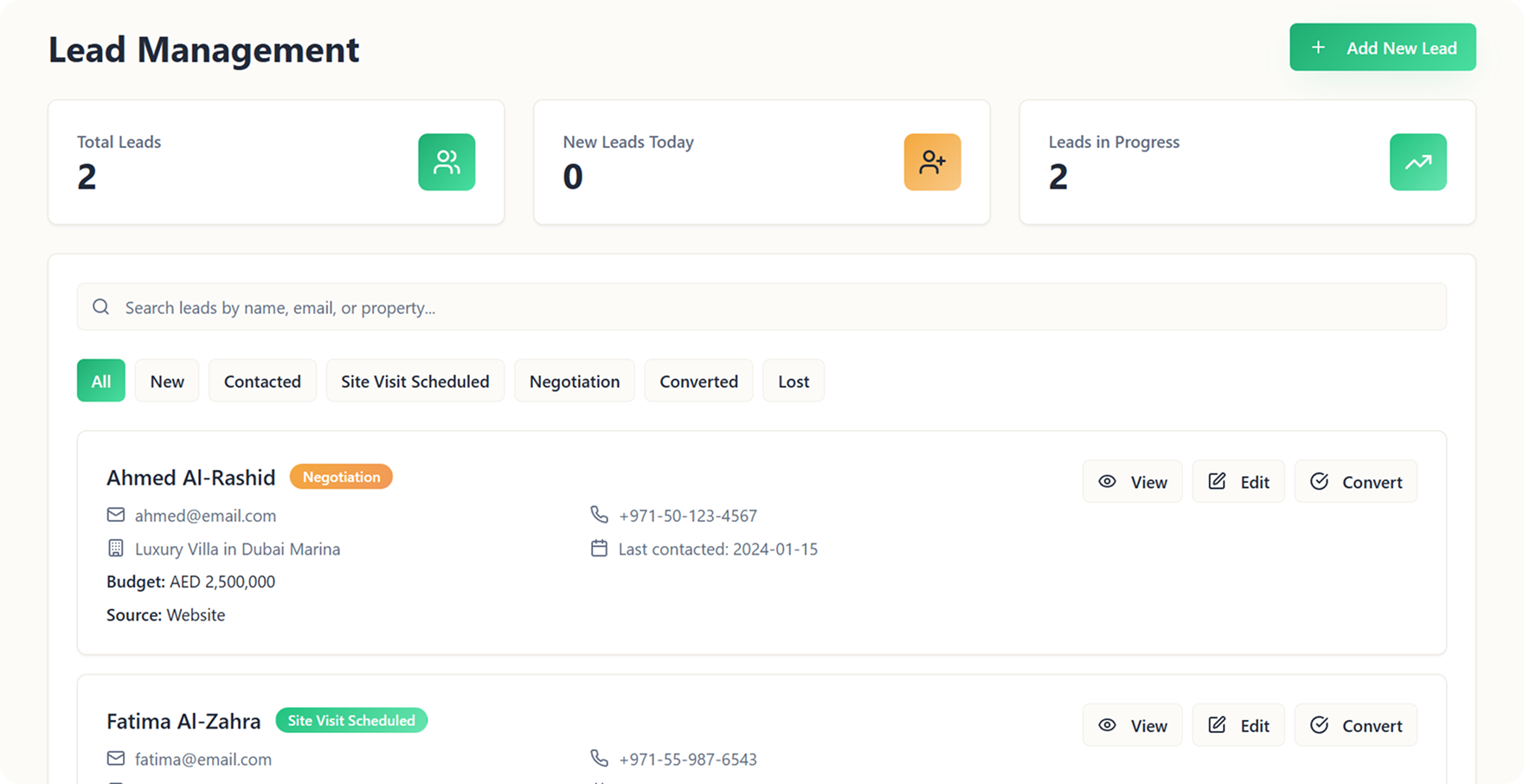Filter leads by New status
This screenshot has width=1524, height=784.
[167, 381]
